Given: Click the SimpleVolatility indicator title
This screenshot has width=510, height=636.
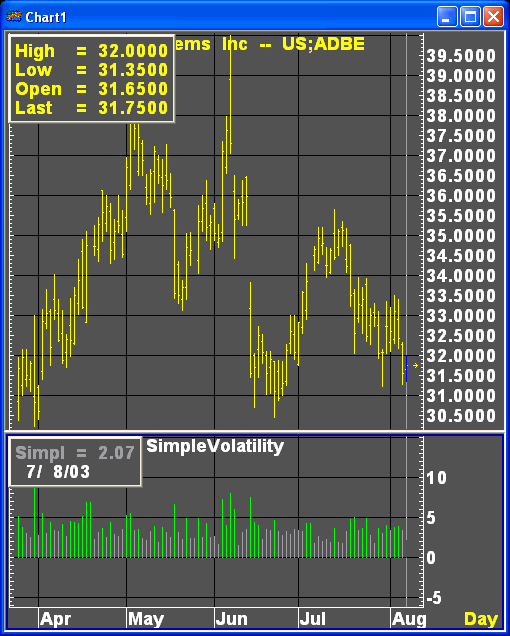Looking at the screenshot, I should click(215, 447).
